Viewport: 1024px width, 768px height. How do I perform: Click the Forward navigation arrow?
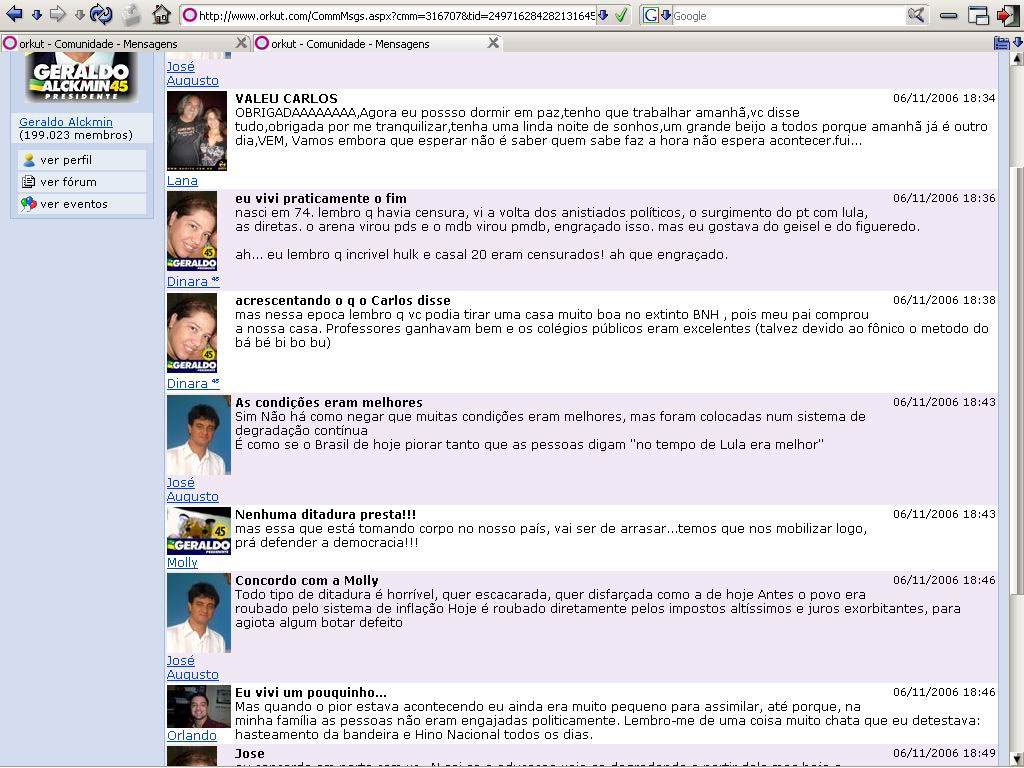point(58,14)
